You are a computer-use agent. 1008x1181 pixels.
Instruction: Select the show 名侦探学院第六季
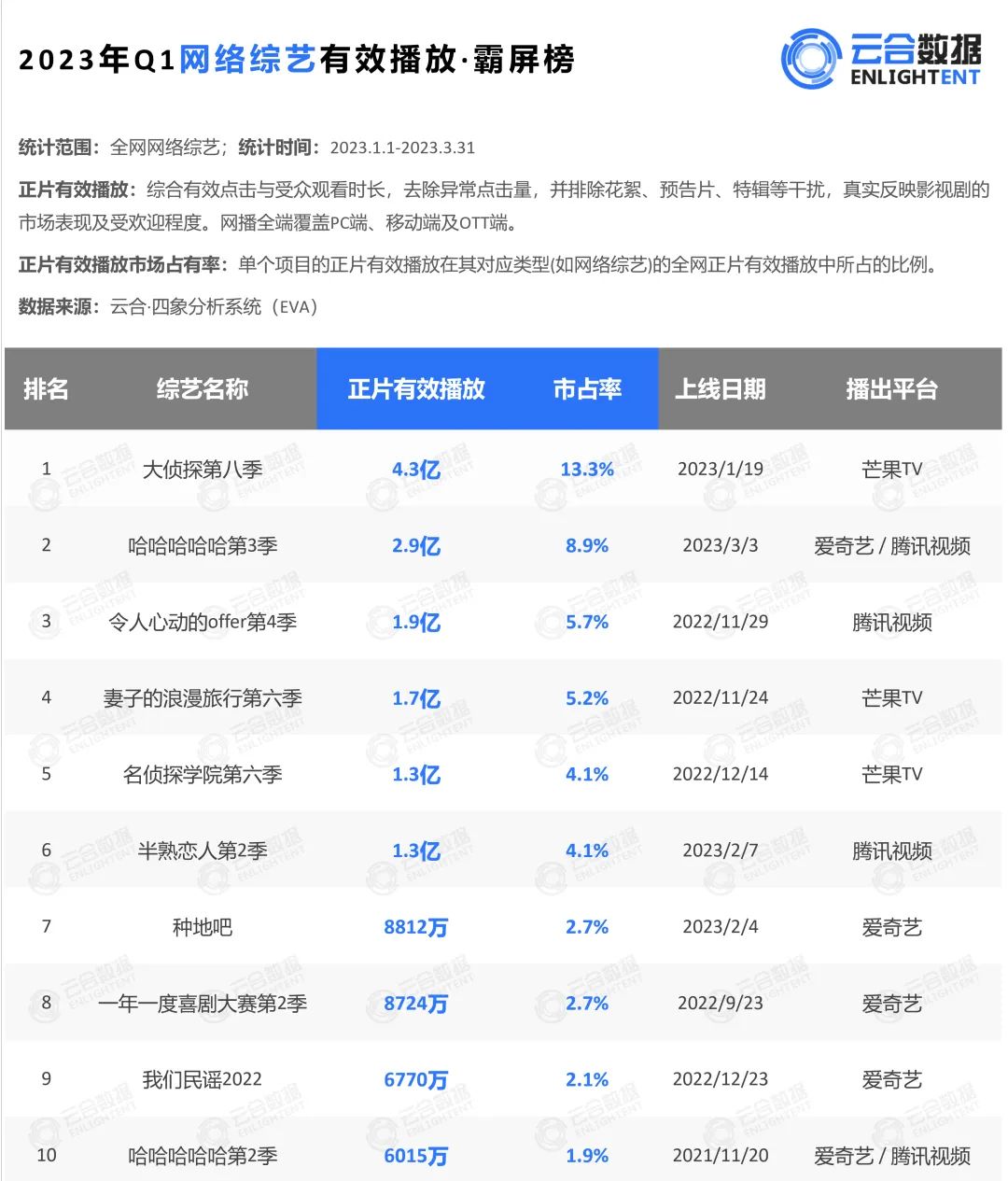[203, 775]
